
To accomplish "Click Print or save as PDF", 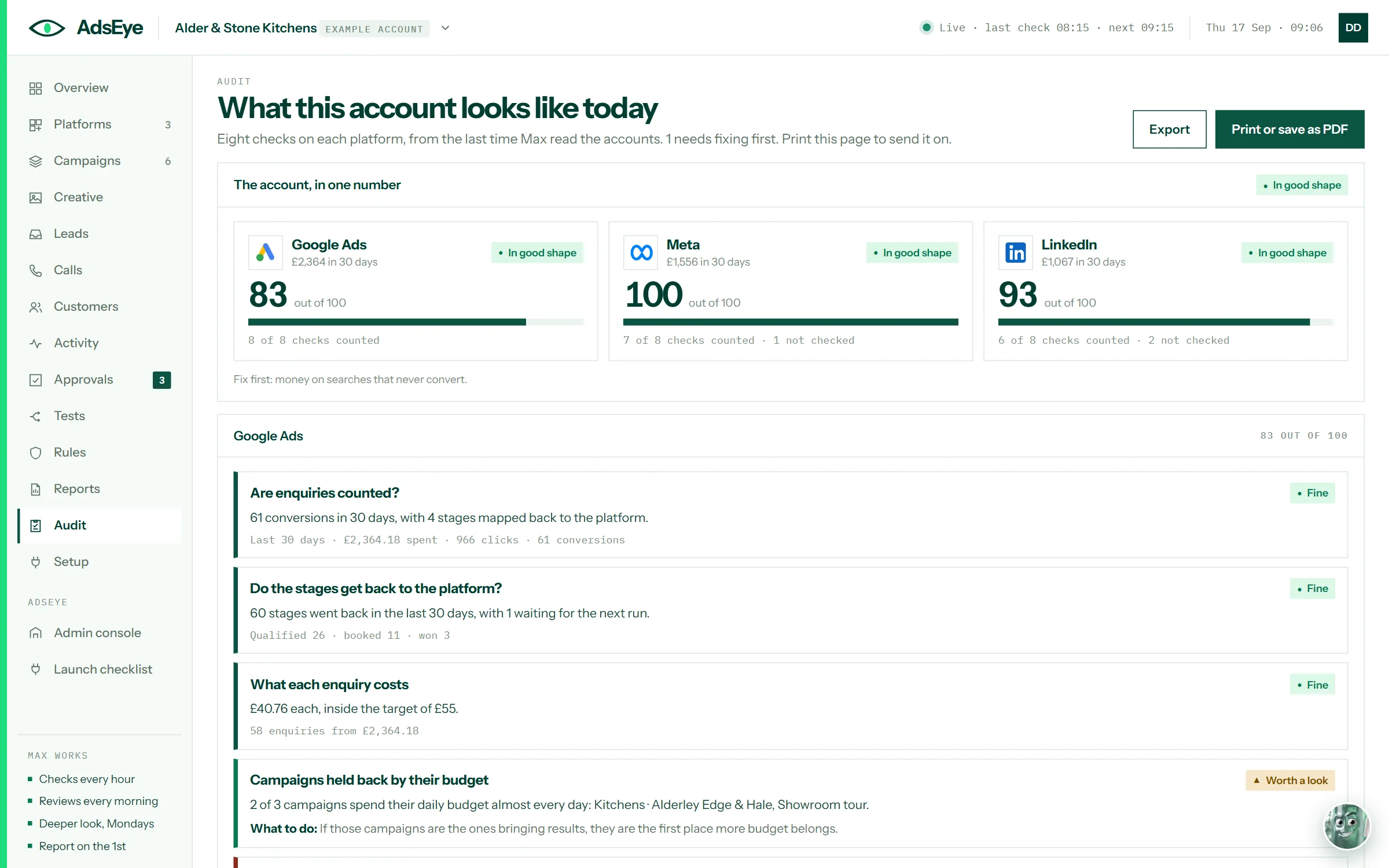I will click(x=1289, y=129).
